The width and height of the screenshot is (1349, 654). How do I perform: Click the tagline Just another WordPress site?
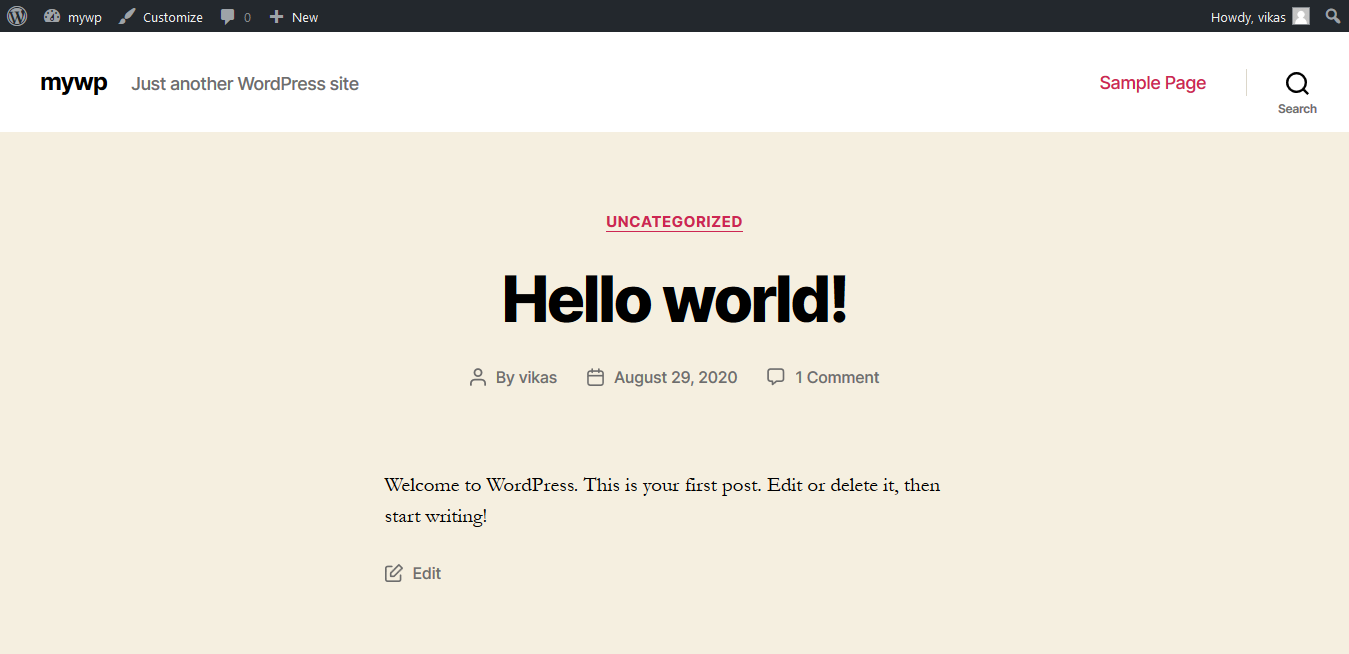[245, 84]
